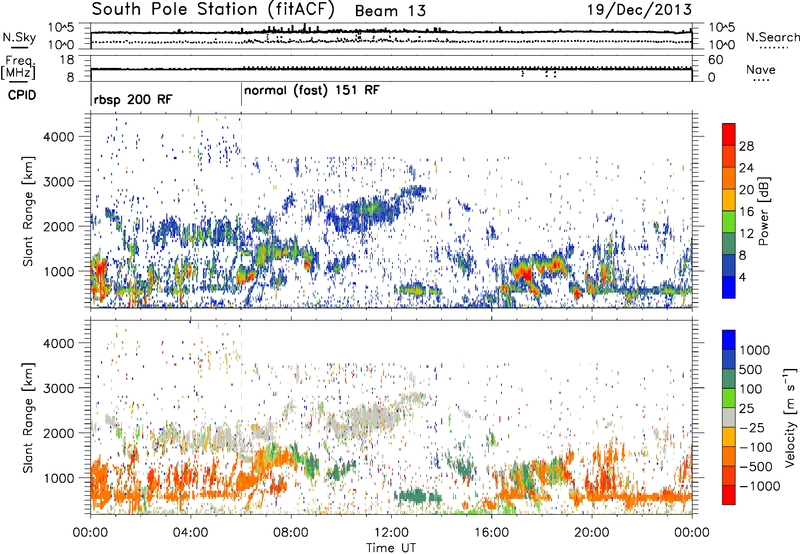Click the green velocity patch near 13:00 at 600 km

[416, 496]
